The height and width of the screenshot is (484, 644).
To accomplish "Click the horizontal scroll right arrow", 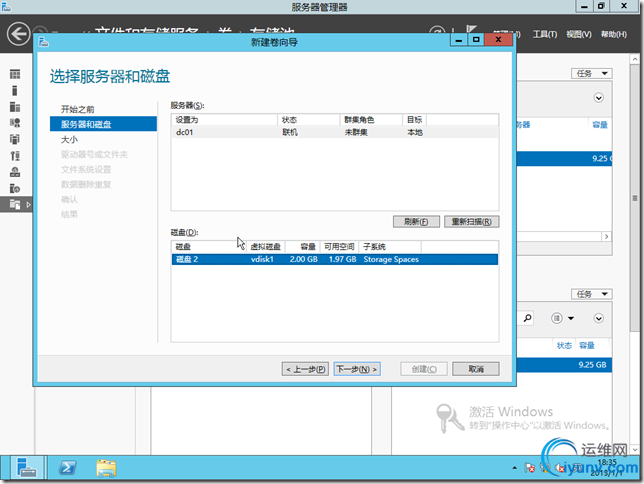I will tap(606, 236).
